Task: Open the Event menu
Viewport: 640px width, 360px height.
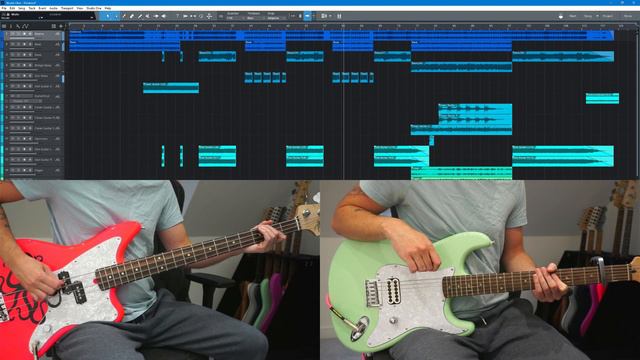Action: tap(42, 8)
